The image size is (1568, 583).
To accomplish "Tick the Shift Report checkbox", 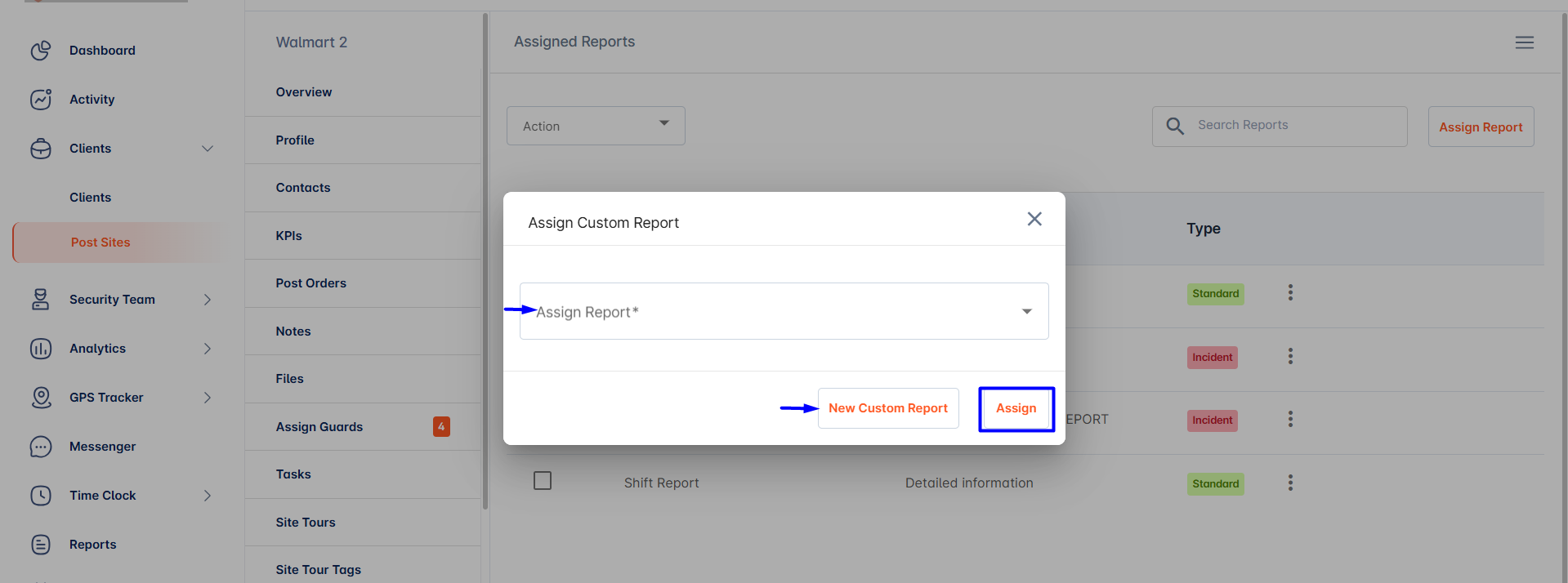I will tap(543, 481).
